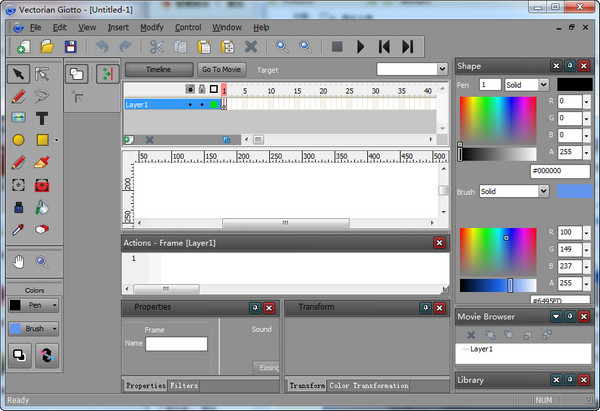Screen dimensions: 600x411
Task: Click the Cut scissors toolbar icon
Action: pos(157,46)
